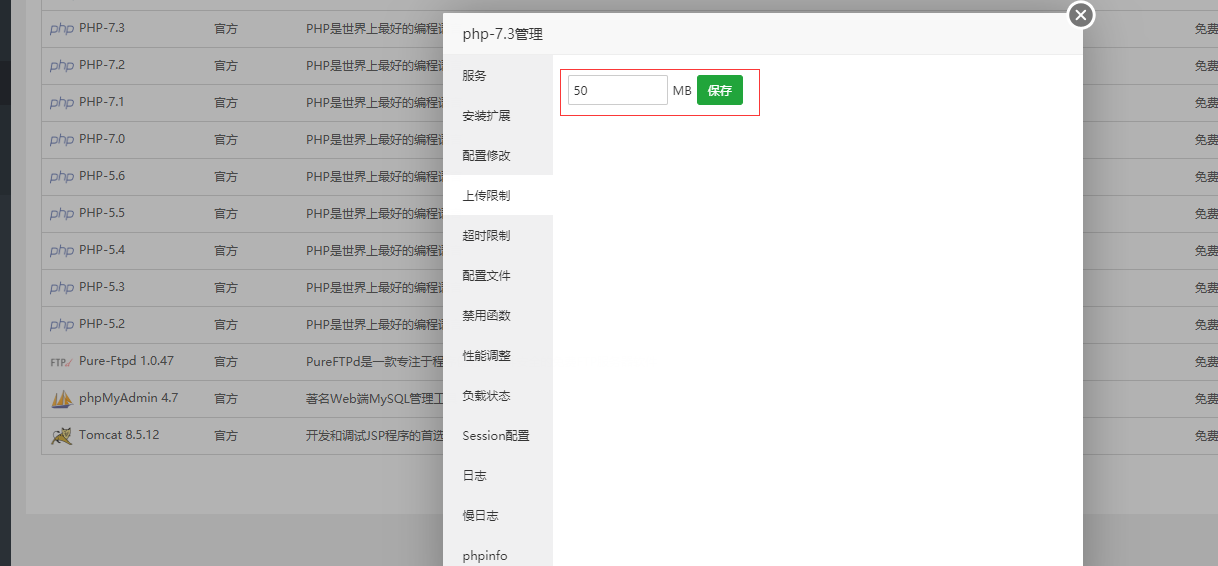Click the Tomcat cat icon
This screenshot has height=566, width=1218.
[62, 436]
